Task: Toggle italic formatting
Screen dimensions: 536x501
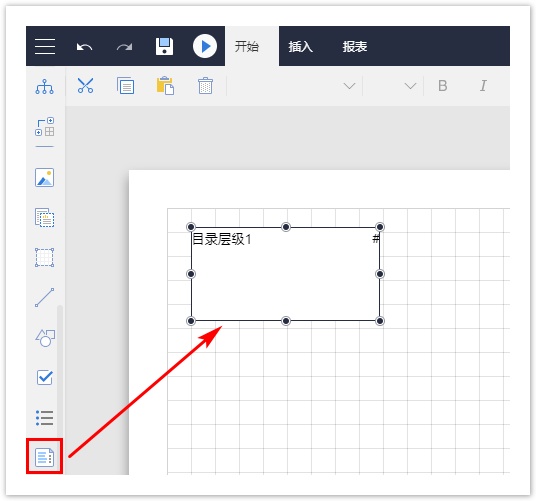Action: coord(483,85)
